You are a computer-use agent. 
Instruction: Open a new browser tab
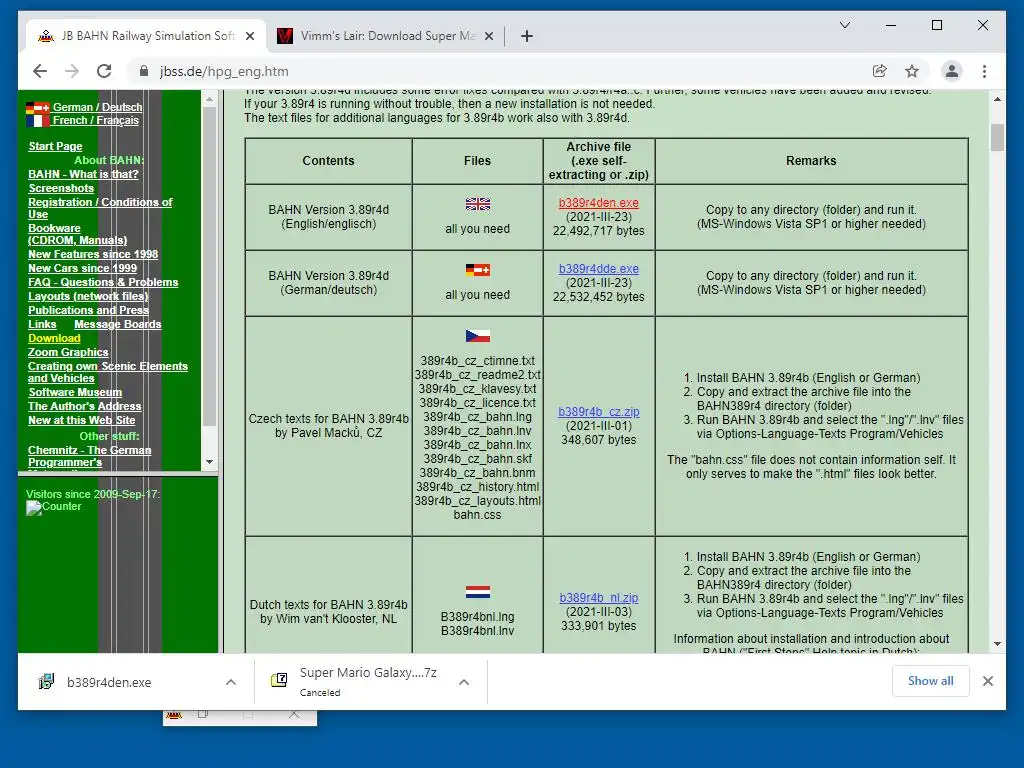[527, 36]
